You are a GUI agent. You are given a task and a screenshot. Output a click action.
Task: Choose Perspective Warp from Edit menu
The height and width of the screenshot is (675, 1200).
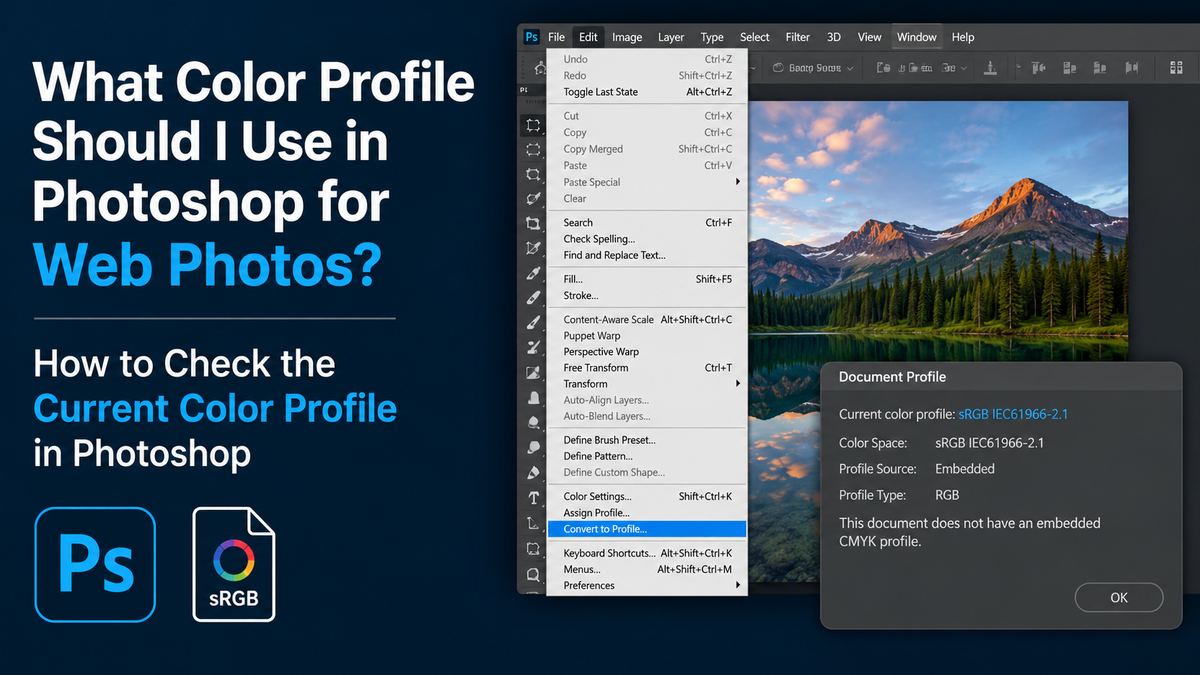click(647, 352)
